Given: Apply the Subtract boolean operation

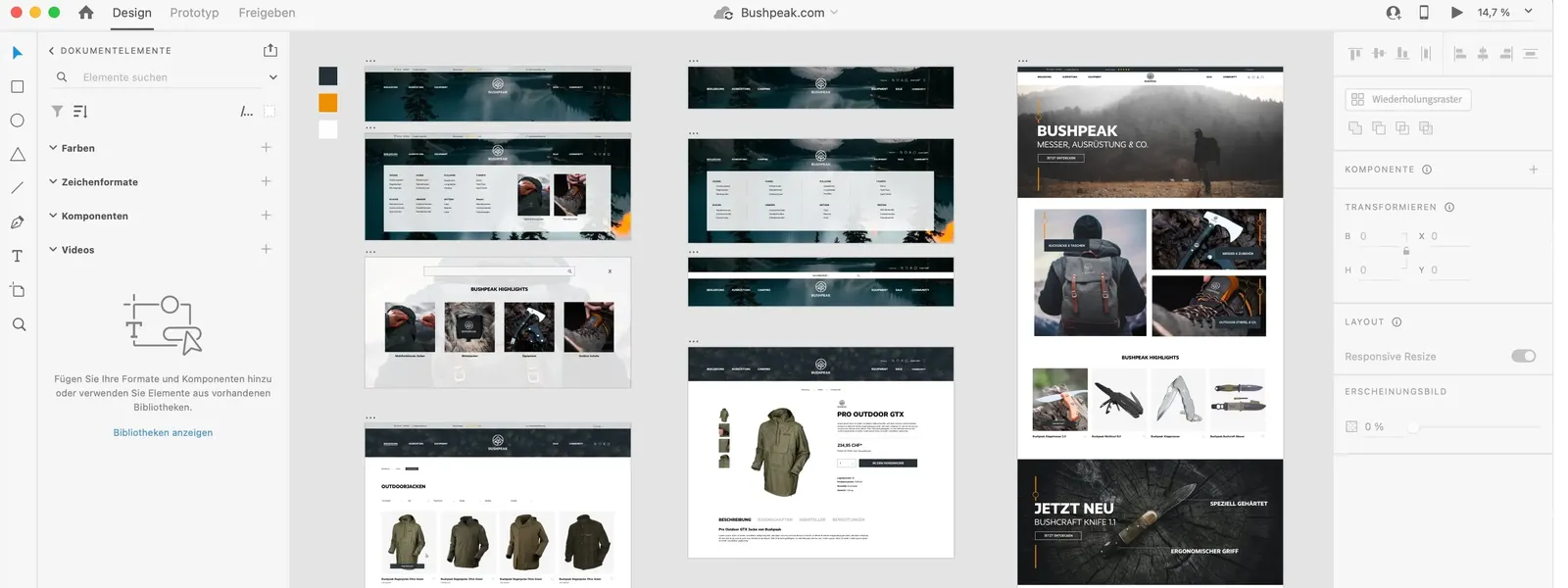Looking at the screenshot, I should pos(1379,128).
